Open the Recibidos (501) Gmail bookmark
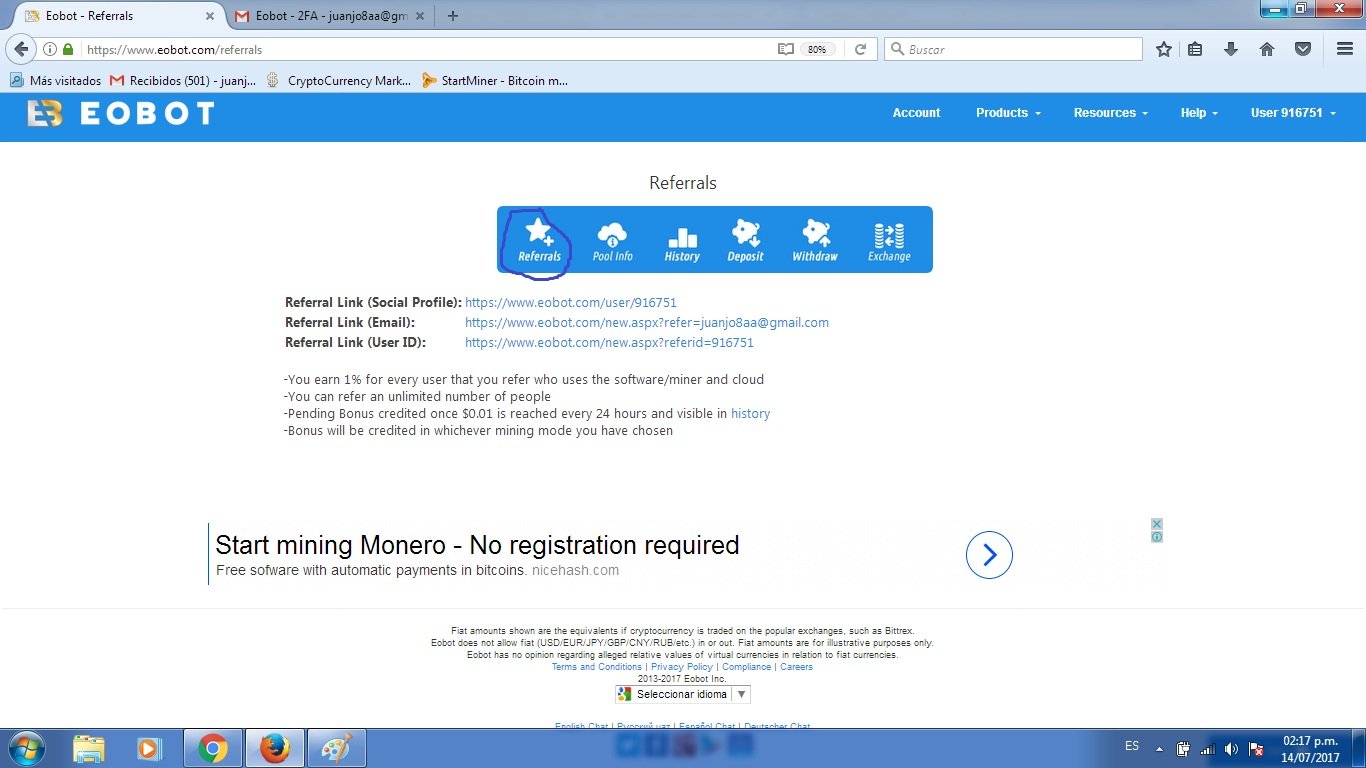Image resolution: width=1366 pixels, height=768 pixels. coord(183,81)
